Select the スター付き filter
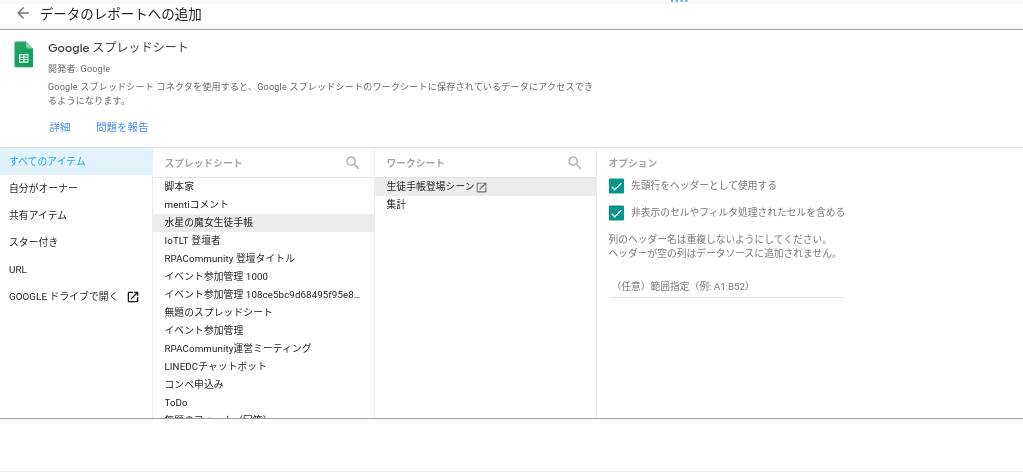This screenshot has width=1023, height=474. [x=76, y=243]
